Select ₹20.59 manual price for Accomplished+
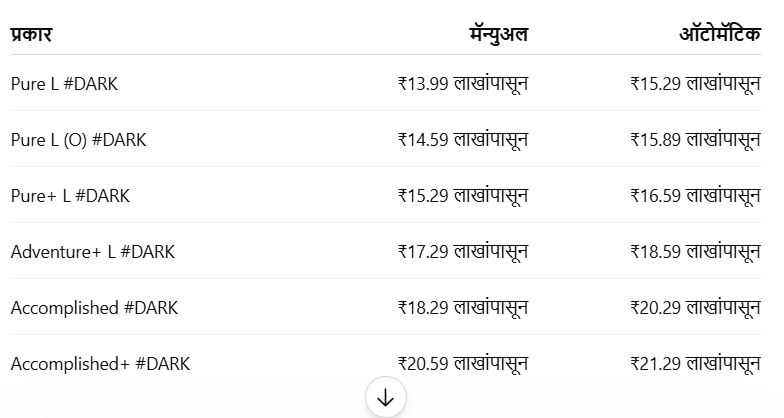Screen dimensions: 784x418 [463, 364]
